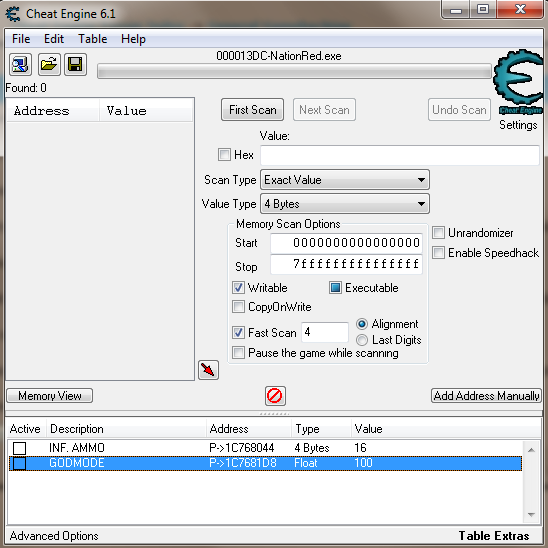Open the Value Type dropdown
The width and height of the screenshot is (548, 548).
pos(345,204)
